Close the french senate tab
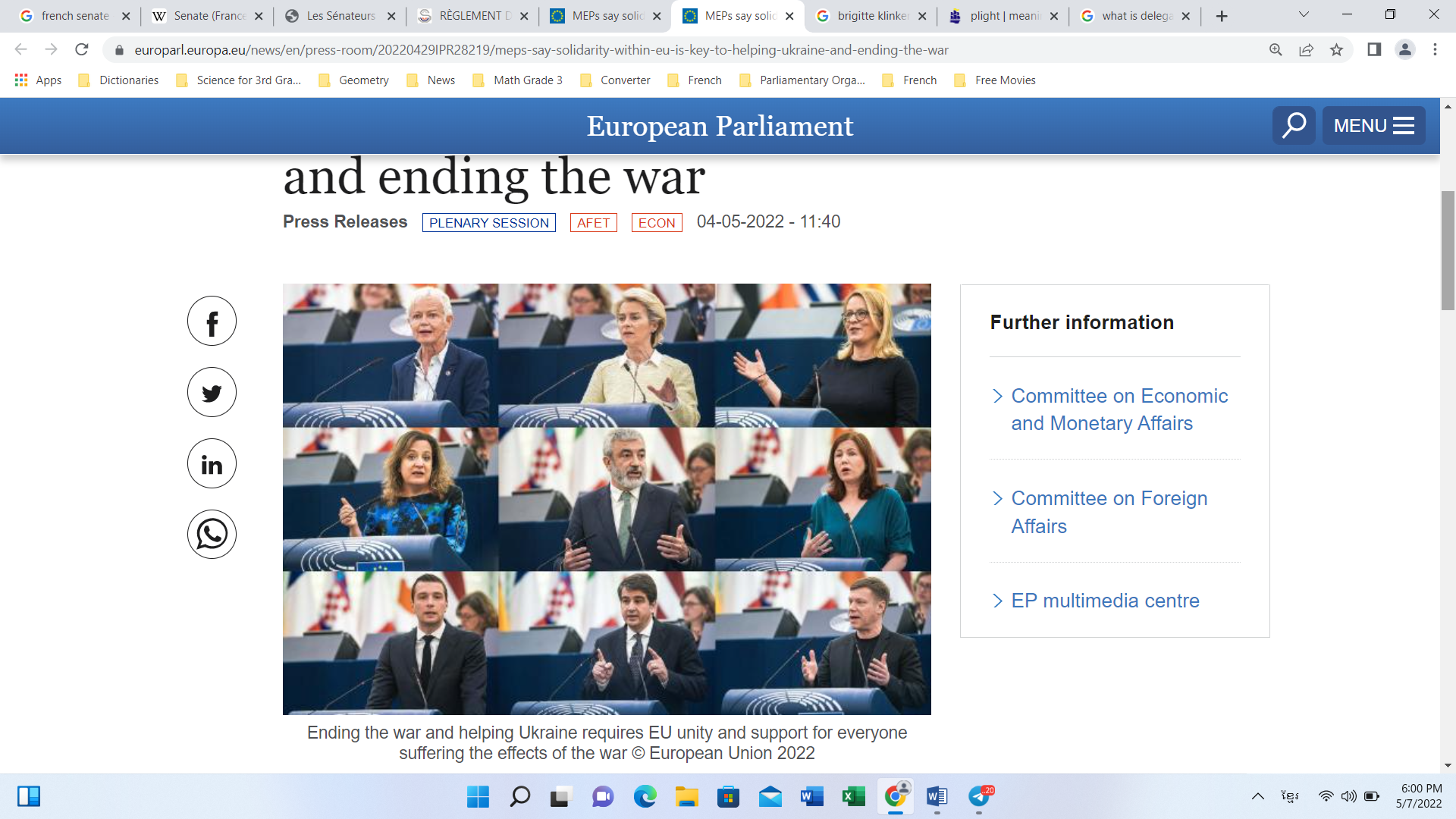Viewport: 1456px width, 819px height. pyautogui.click(x=126, y=16)
